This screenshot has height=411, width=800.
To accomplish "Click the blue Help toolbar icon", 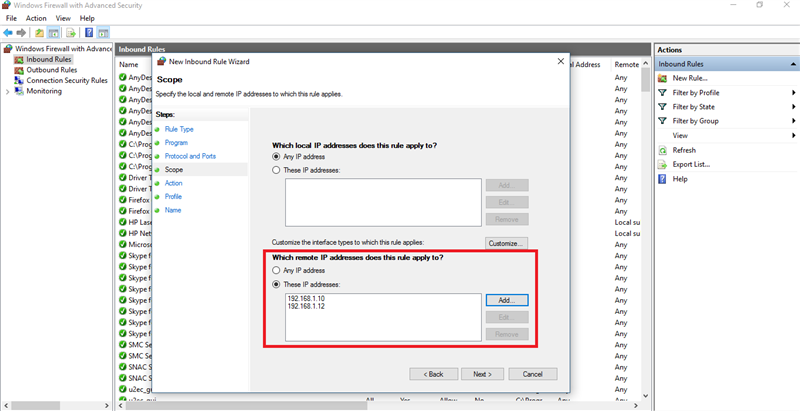I will point(88,32).
